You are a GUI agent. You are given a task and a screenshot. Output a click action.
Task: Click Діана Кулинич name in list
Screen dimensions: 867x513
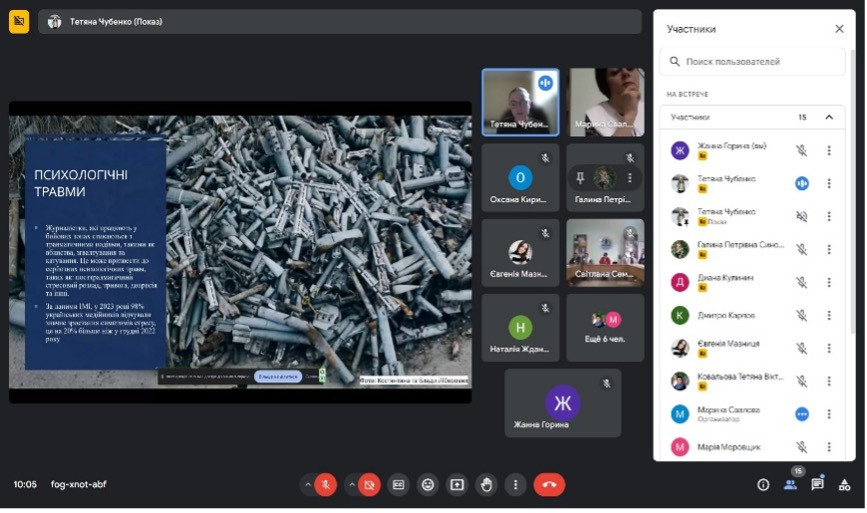tap(725, 278)
